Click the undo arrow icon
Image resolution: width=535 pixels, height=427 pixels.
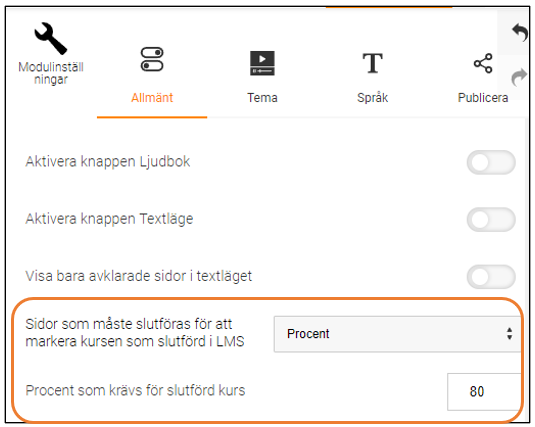point(520,32)
